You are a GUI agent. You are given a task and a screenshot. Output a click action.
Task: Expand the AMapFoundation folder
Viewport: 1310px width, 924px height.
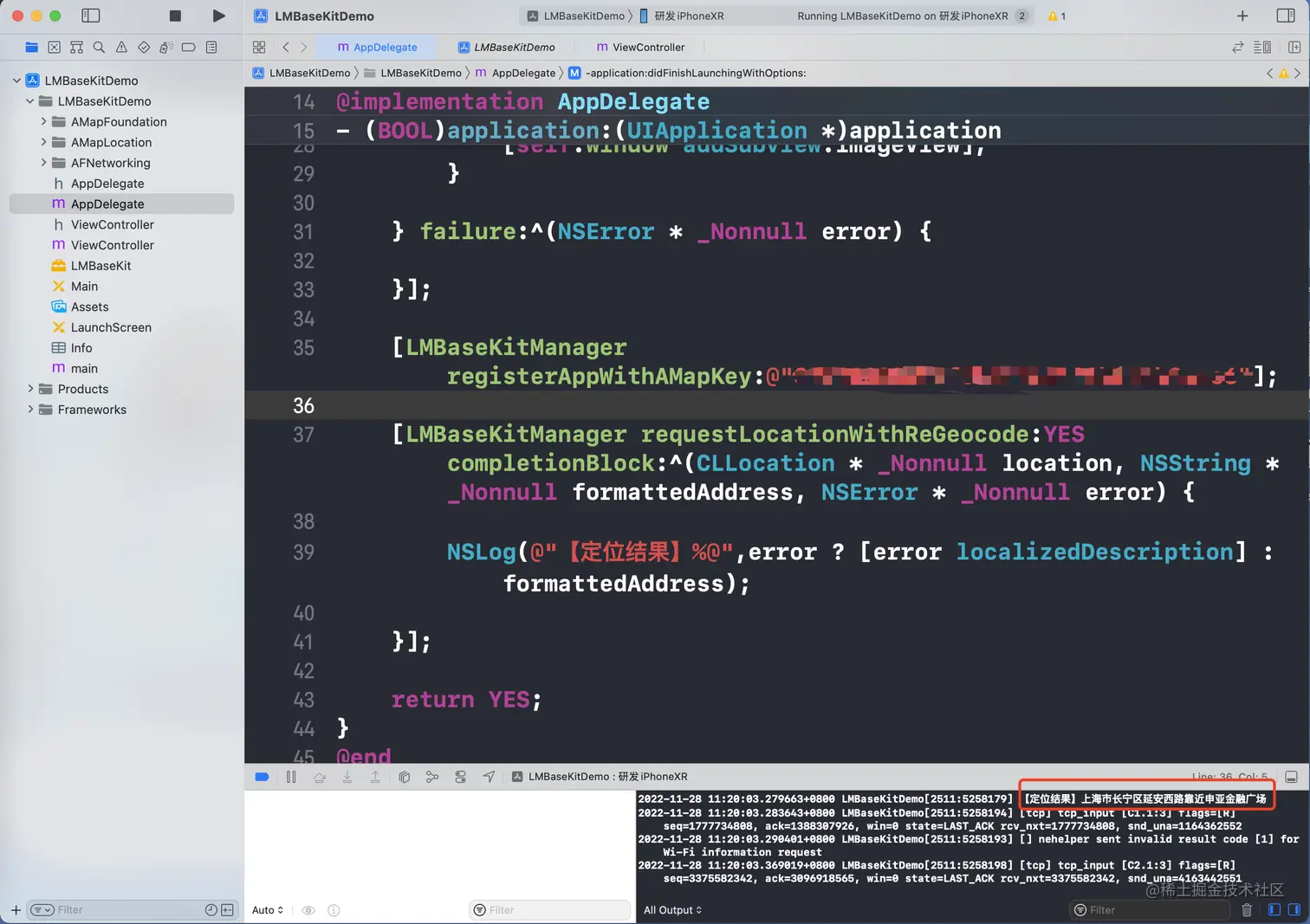[43, 122]
